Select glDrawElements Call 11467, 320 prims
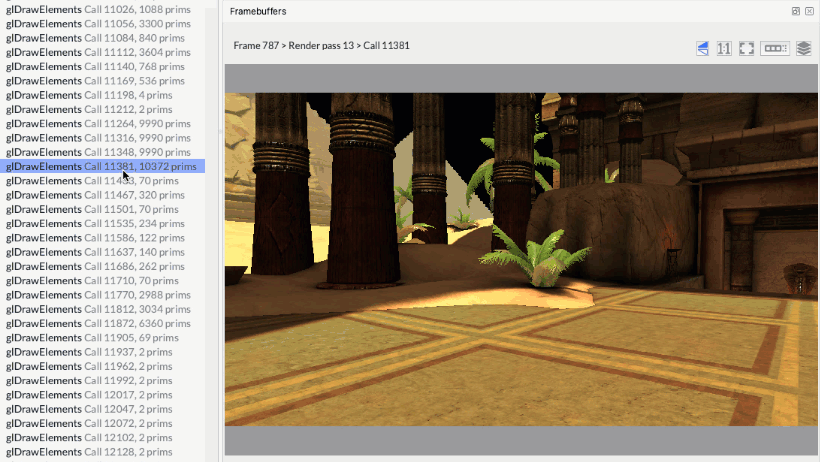Image resolution: width=820 pixels, height=462 pixels. pos(95,195)
